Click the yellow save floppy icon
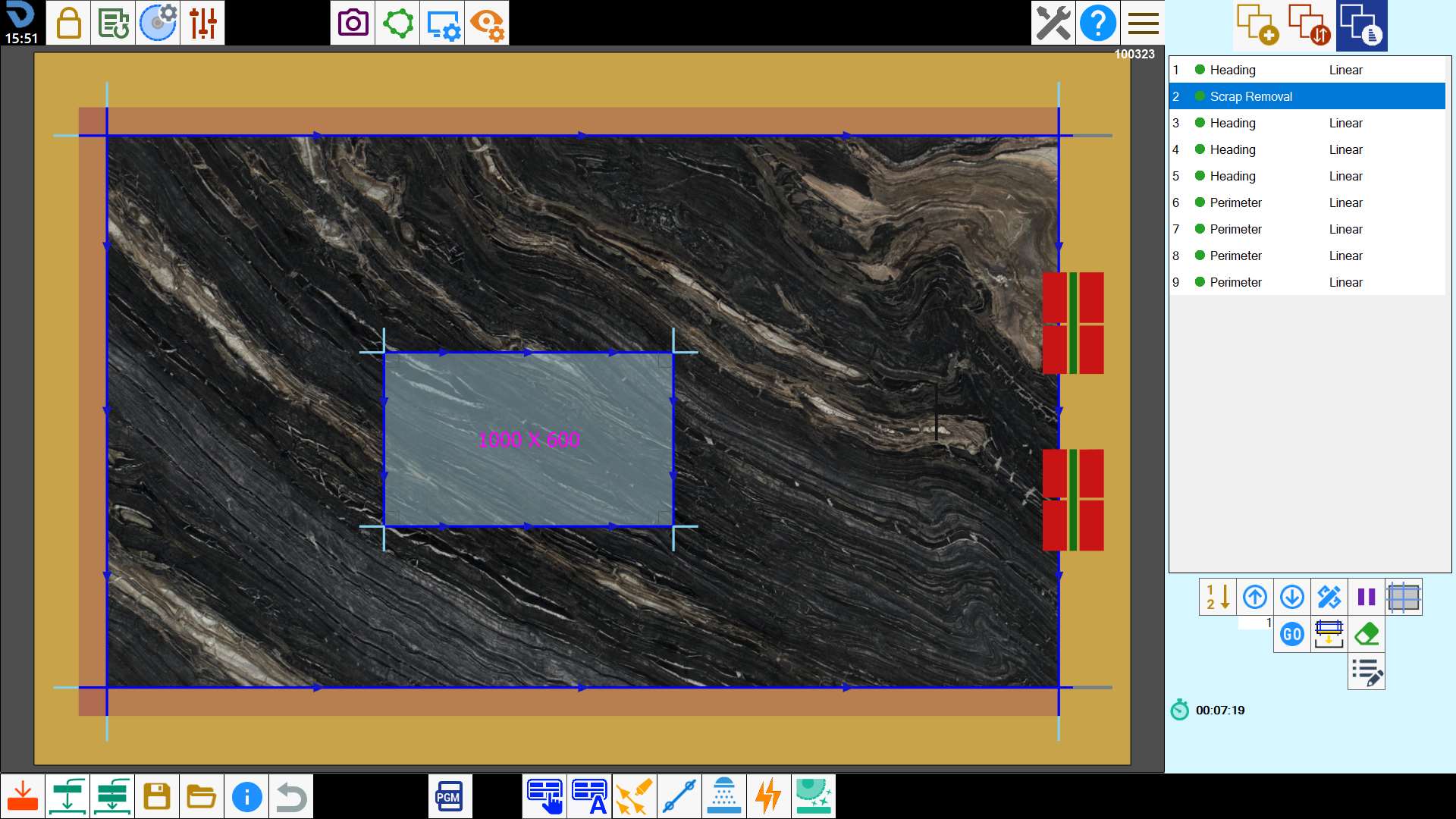 tap(157, 796)
